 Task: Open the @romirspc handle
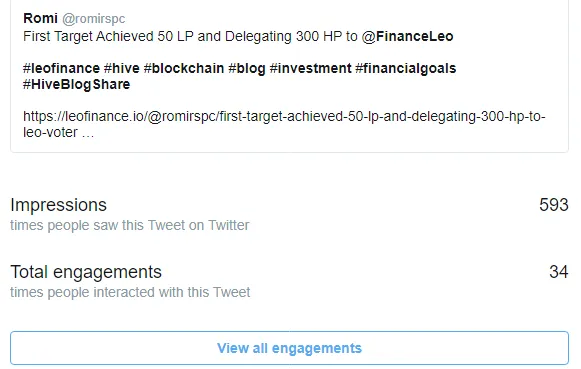[x=94, y=19]
